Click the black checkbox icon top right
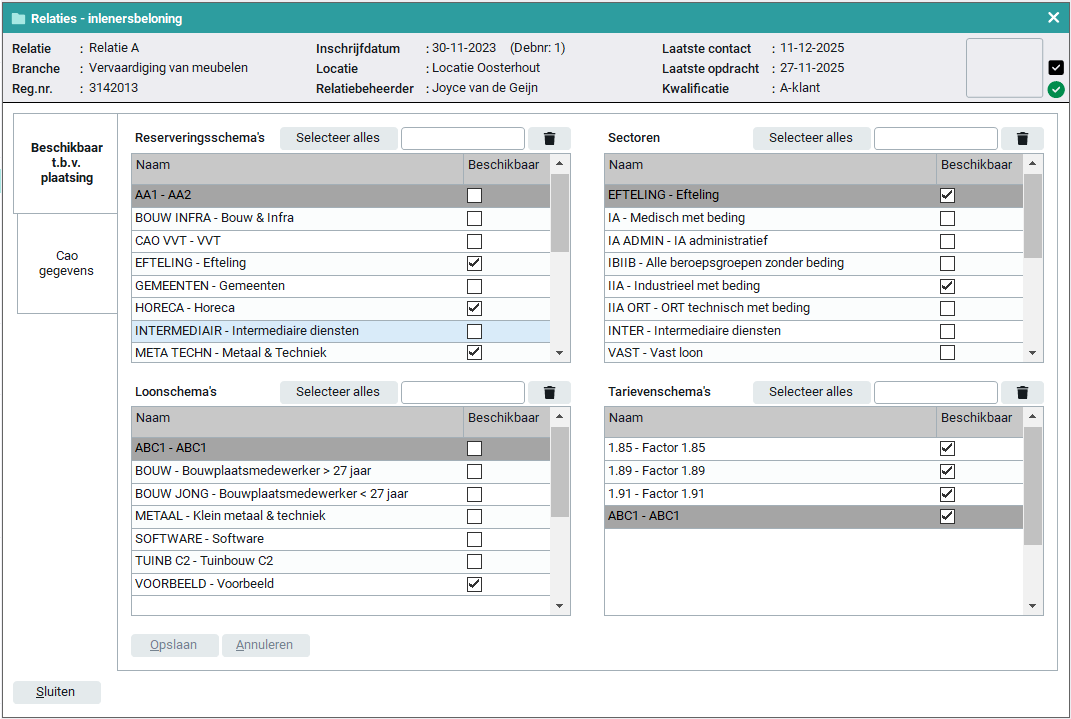Screen dimensions: 1071x719 (1056, 67)
